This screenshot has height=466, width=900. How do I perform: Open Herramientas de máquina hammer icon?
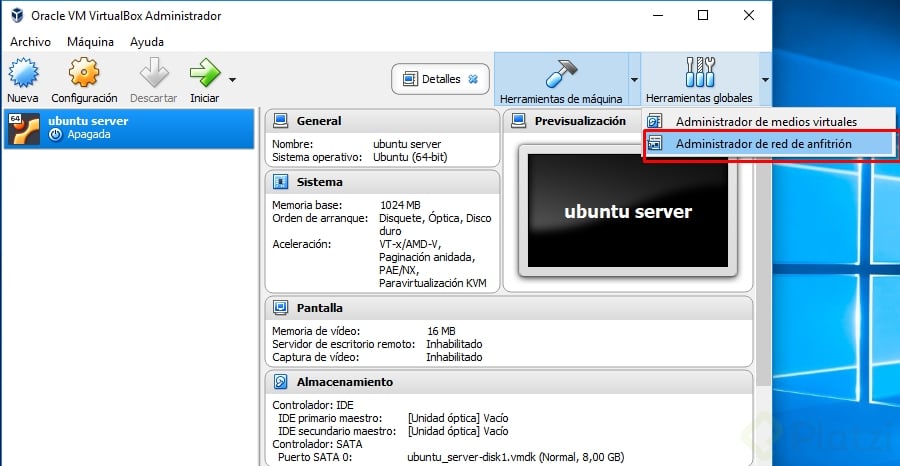click(x=560, y=73)
